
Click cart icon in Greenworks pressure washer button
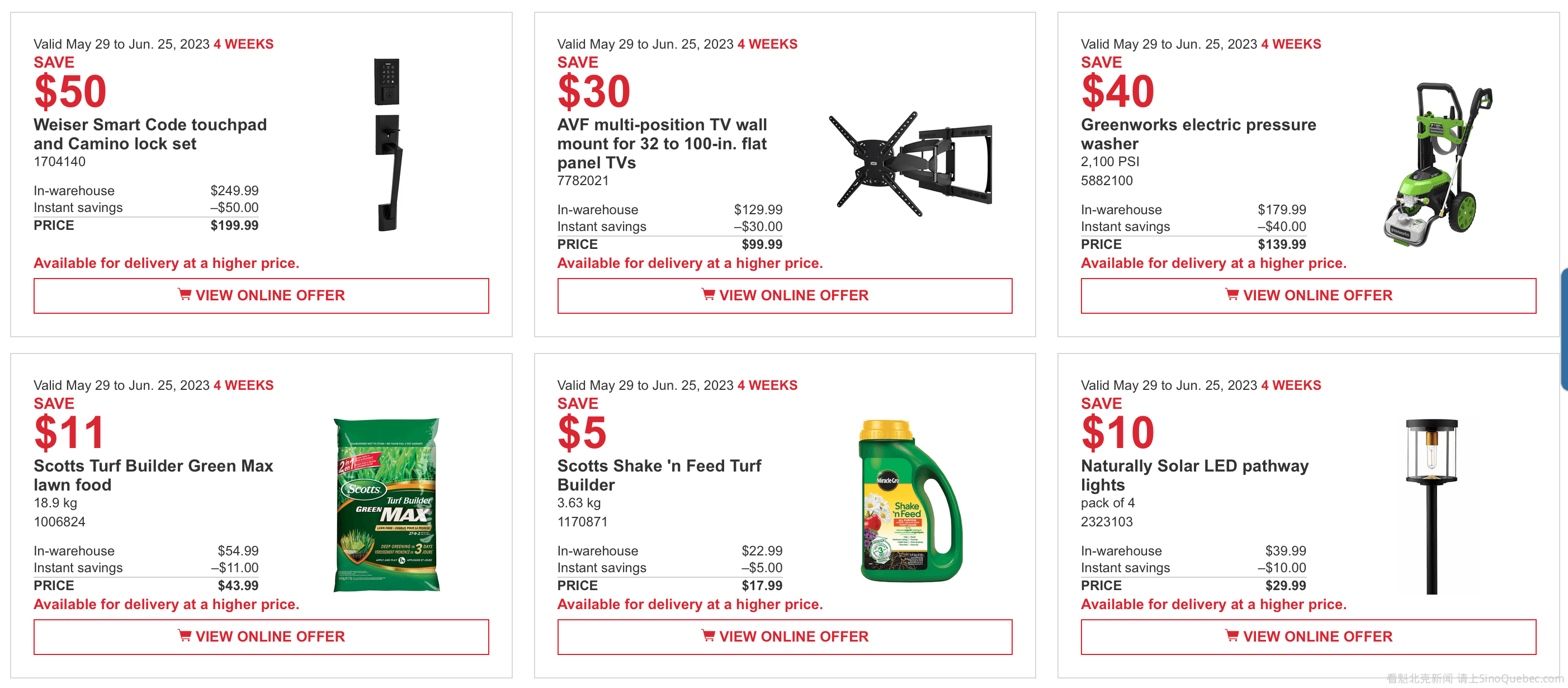[1231, 295]
